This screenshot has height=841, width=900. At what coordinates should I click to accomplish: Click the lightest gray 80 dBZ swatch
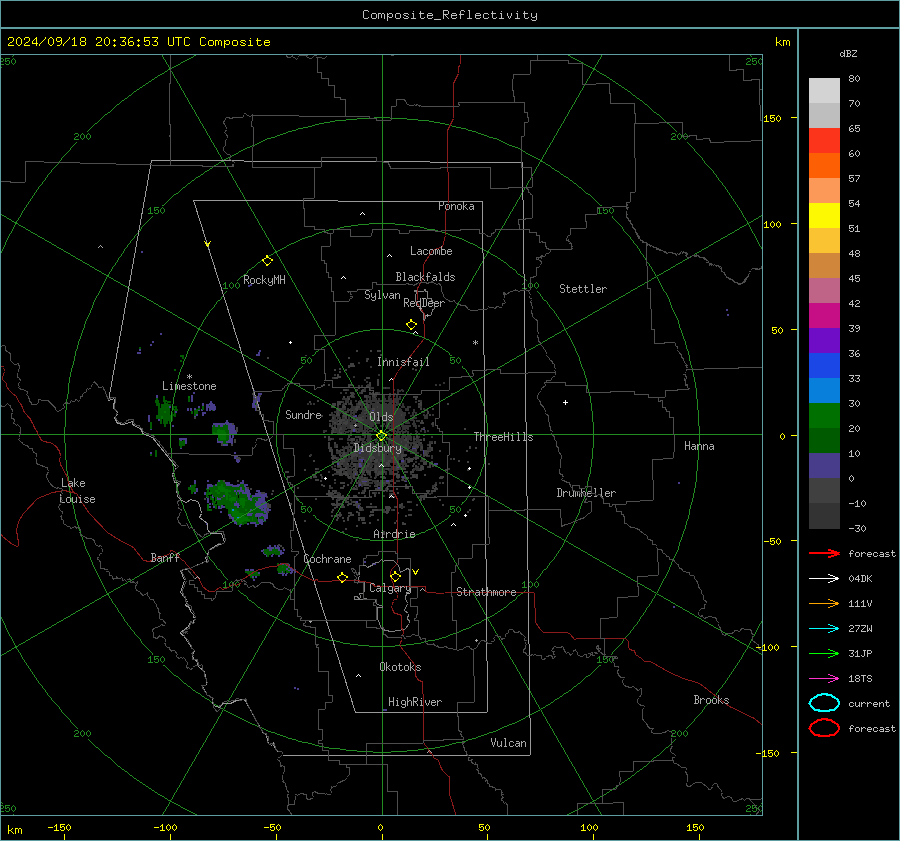click(x=824, y=91)
